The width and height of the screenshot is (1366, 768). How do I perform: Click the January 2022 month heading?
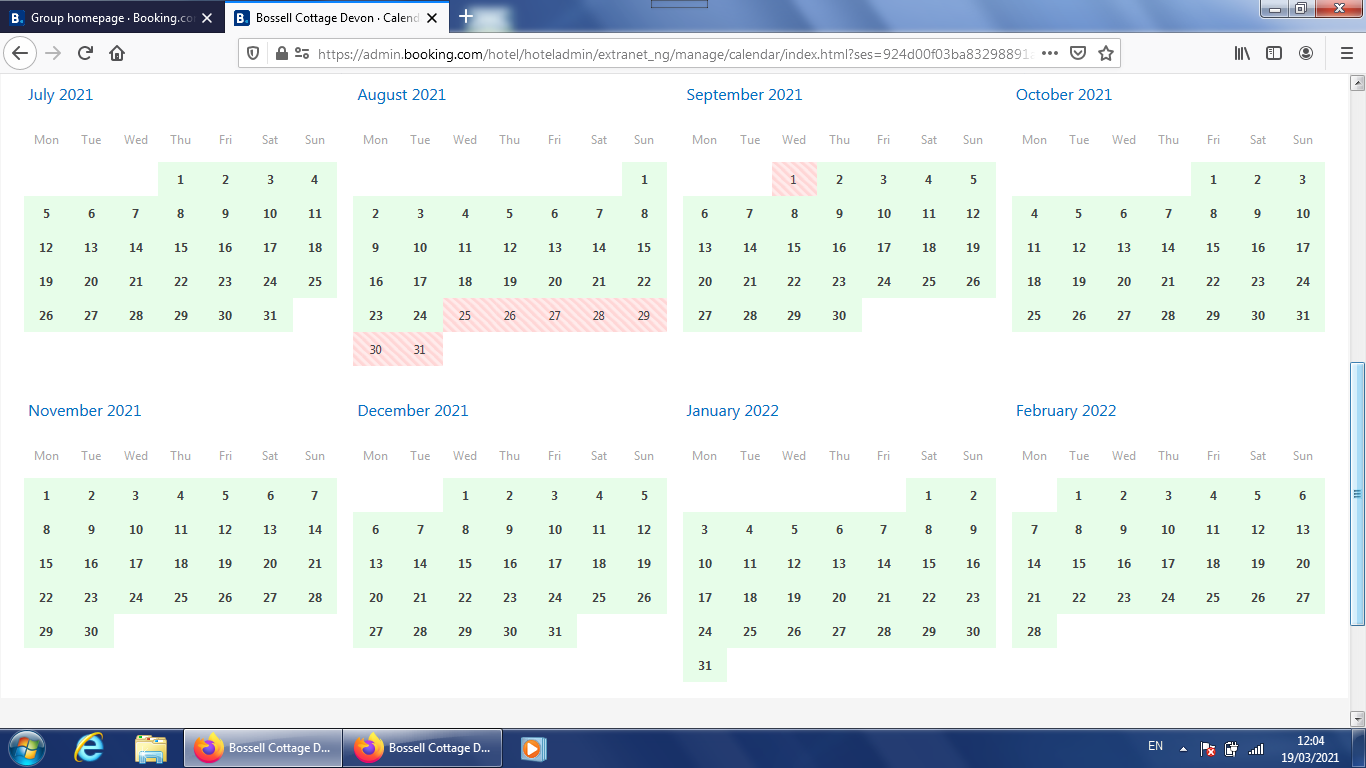[732, 411]
